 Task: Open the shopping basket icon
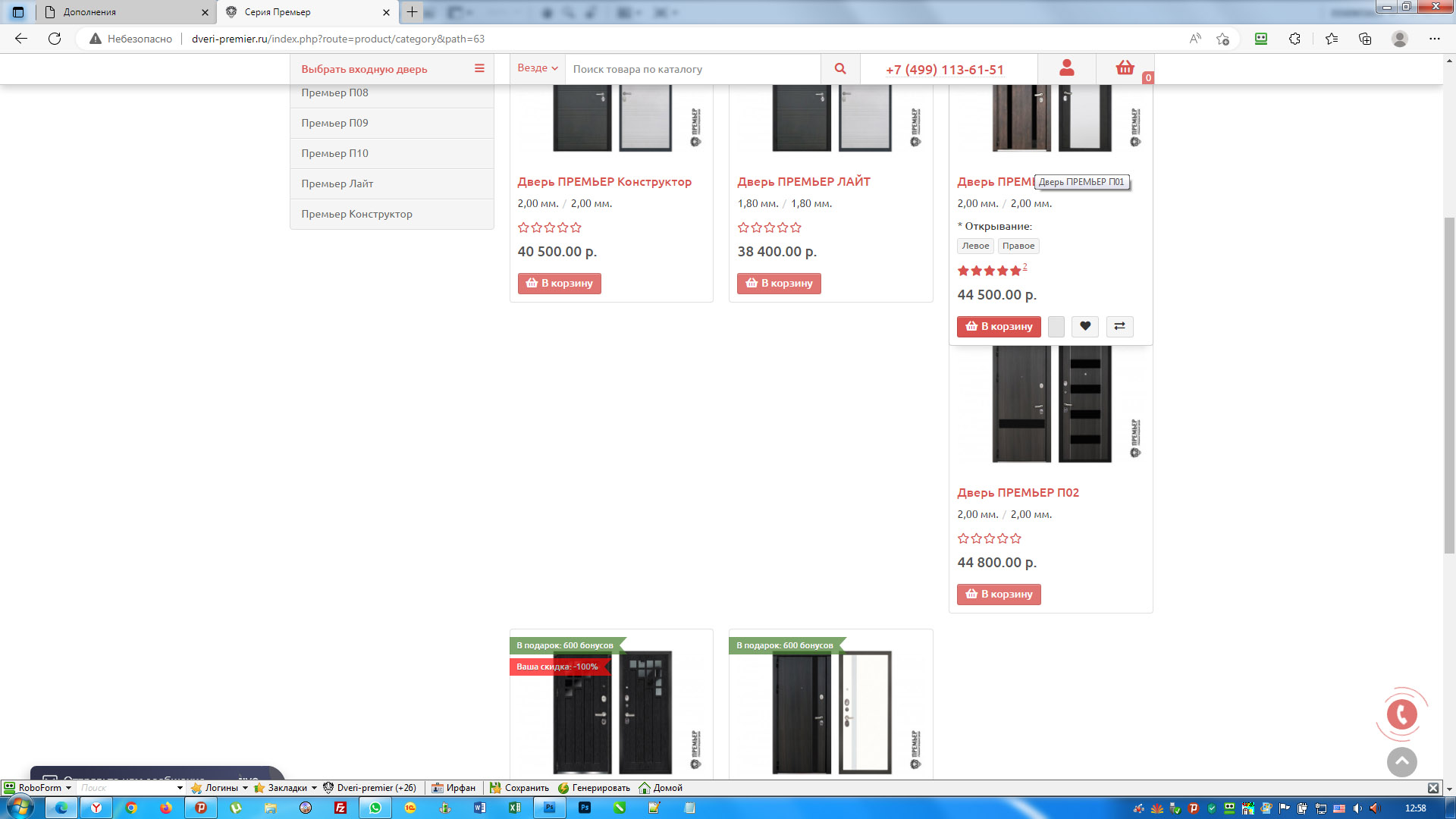click(1125, 68)
